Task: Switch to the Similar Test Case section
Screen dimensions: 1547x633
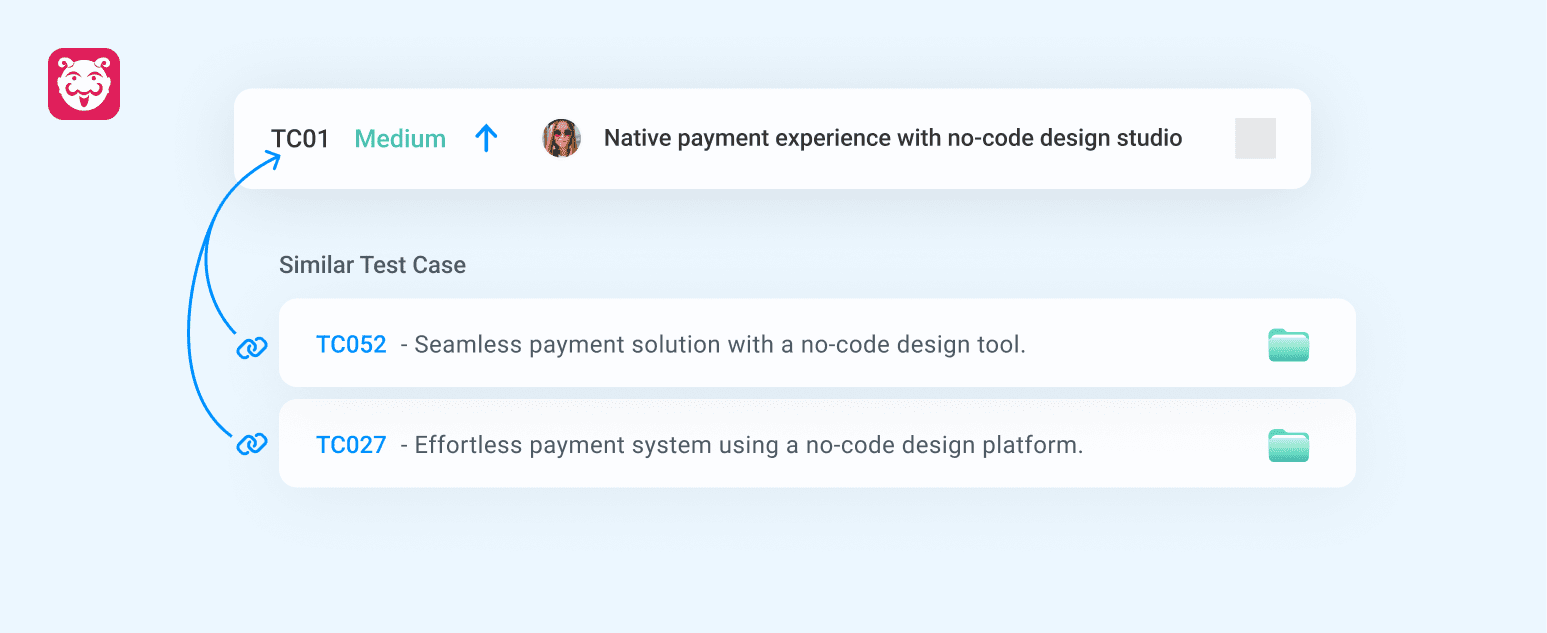Action: point(372,265)
